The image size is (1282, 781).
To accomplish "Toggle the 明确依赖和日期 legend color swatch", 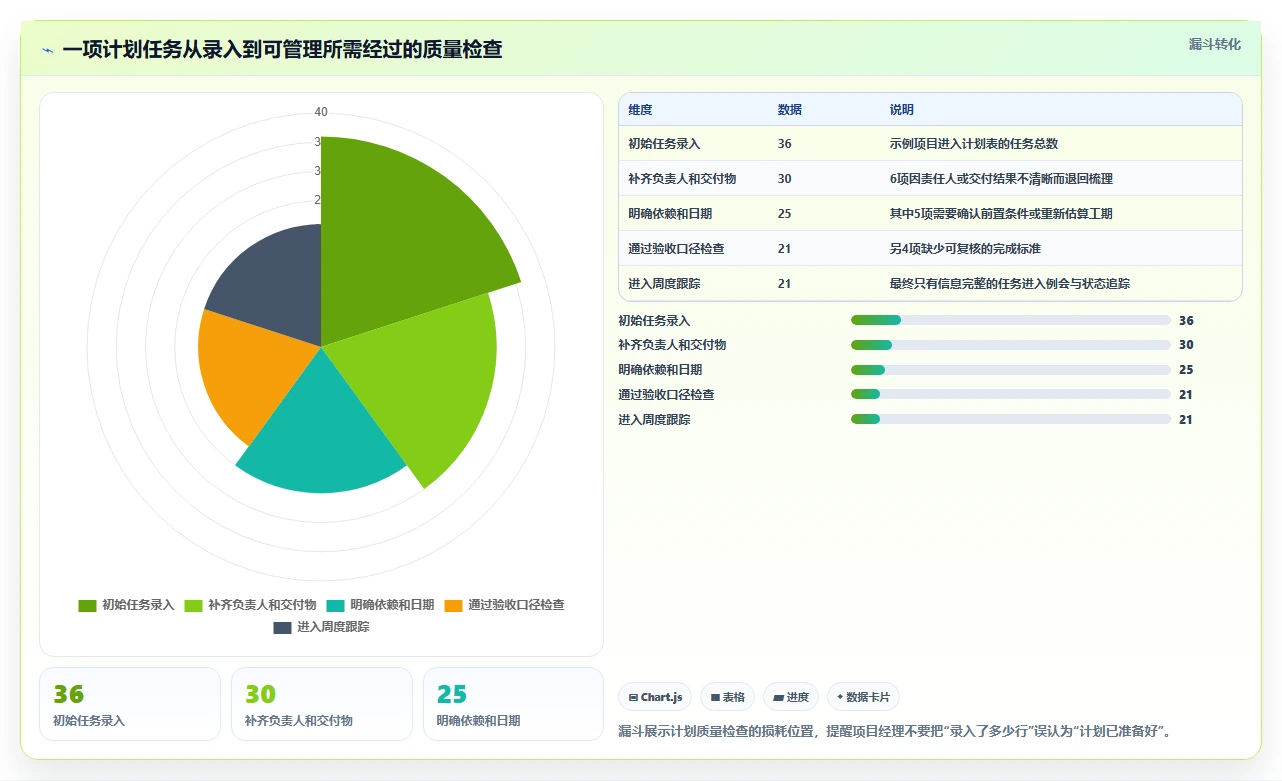I will point(336,605).
